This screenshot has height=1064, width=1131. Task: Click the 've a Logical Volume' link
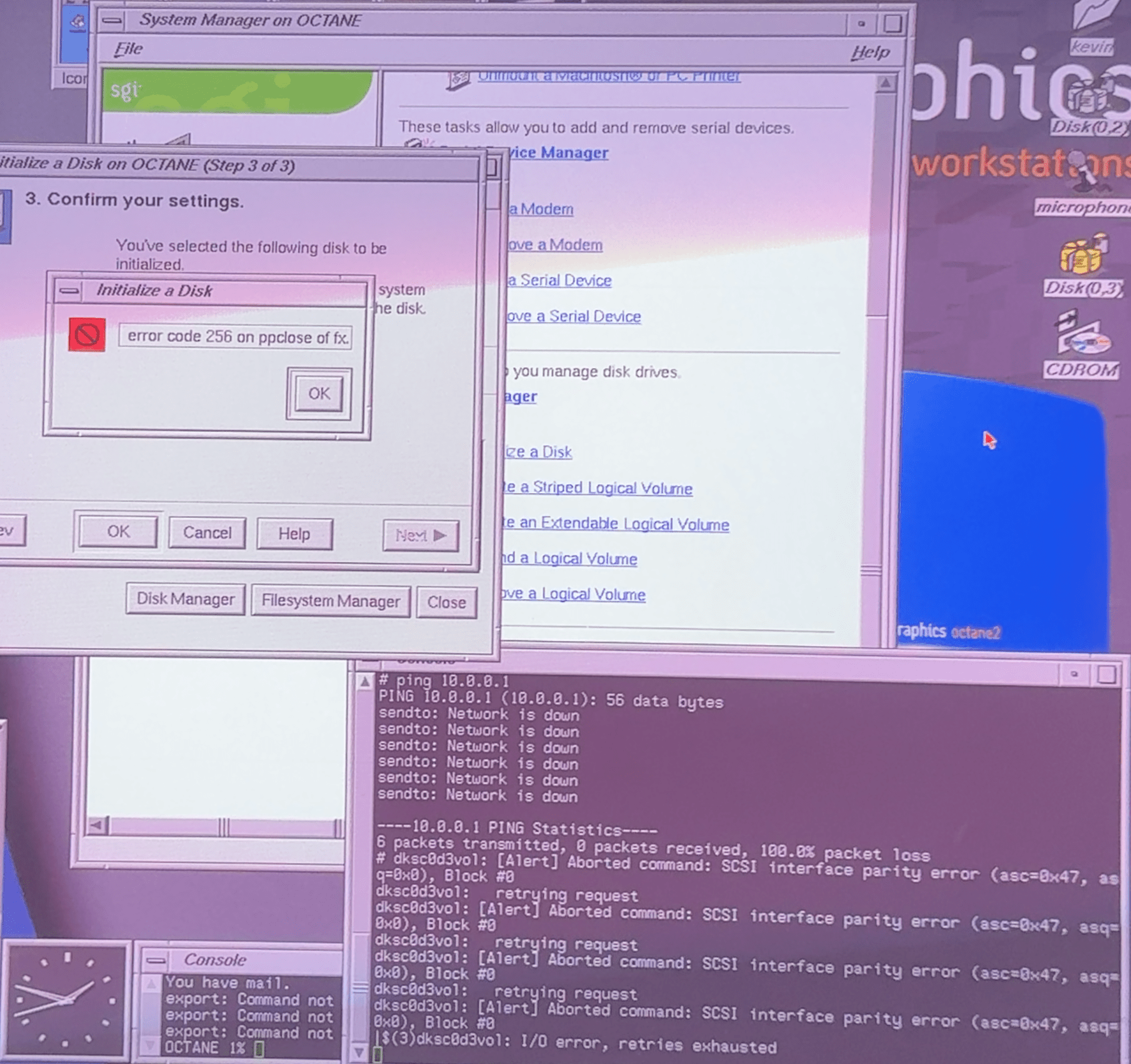coord(573,594)
